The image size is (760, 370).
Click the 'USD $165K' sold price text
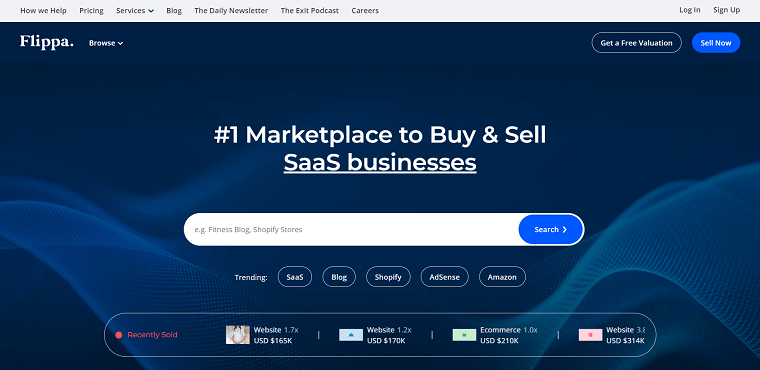click(x=273, y=340)
